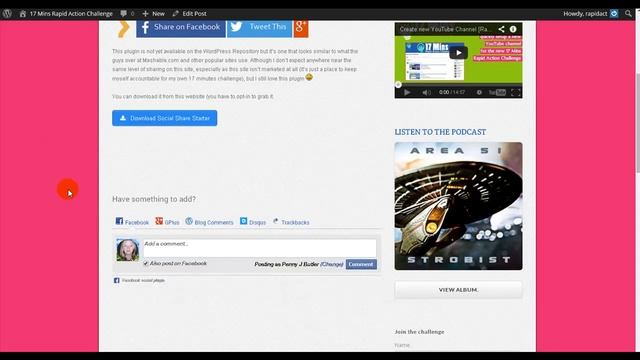Open the WordPress logo menu
The width and height of the screenshot is (640, 360).
[7, 13]
